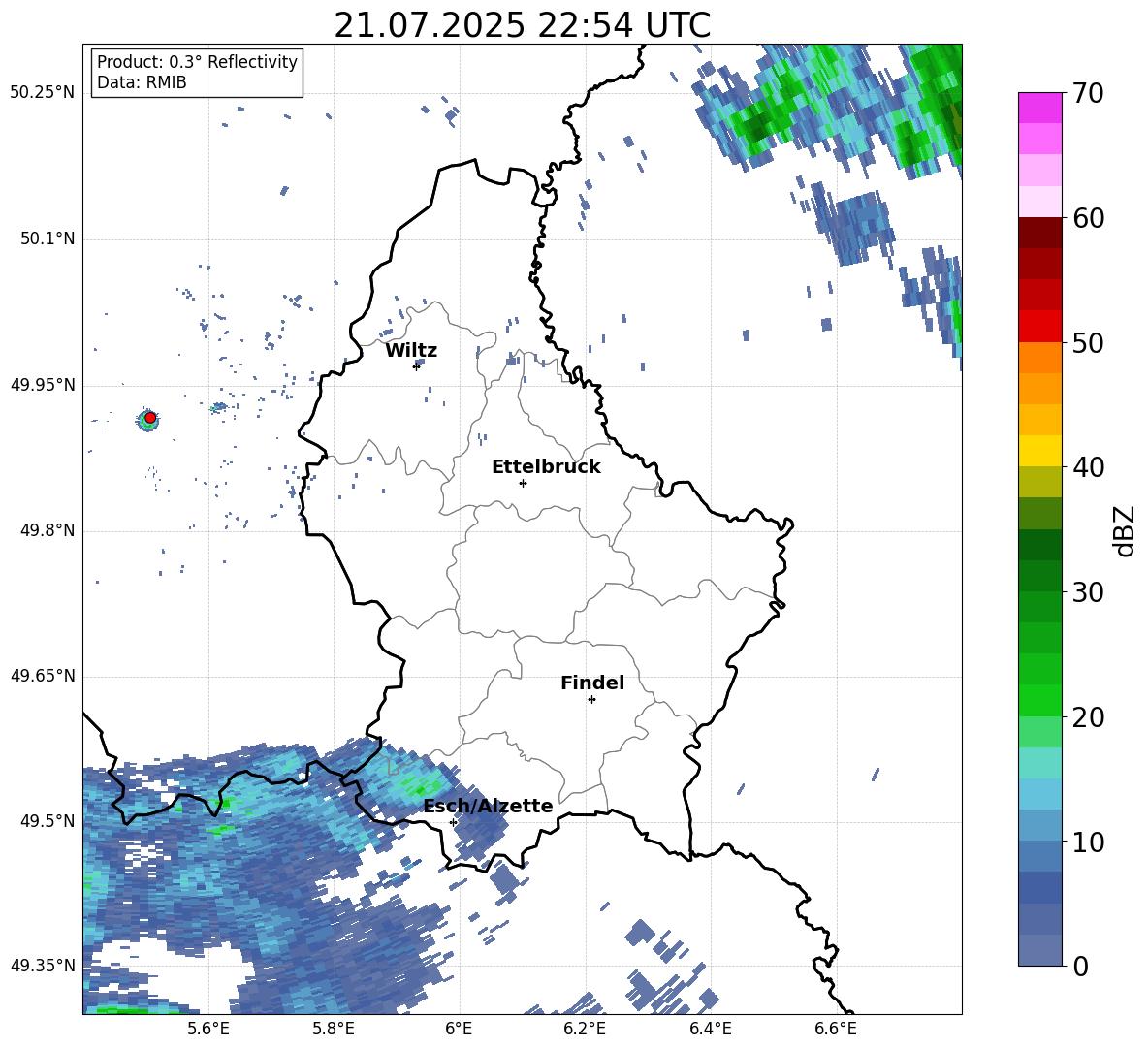Click the dark maroon 58-60 dBZ color band

click(1039, 232)
